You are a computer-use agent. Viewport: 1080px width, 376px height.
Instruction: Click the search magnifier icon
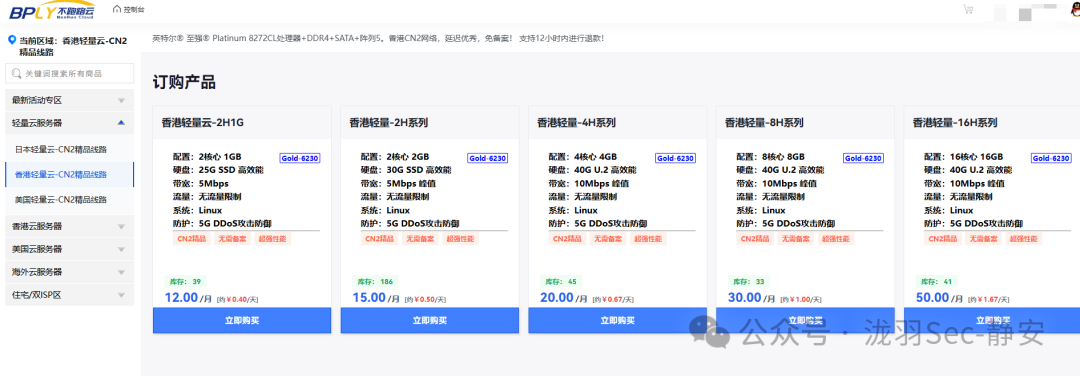click(17, 73)
